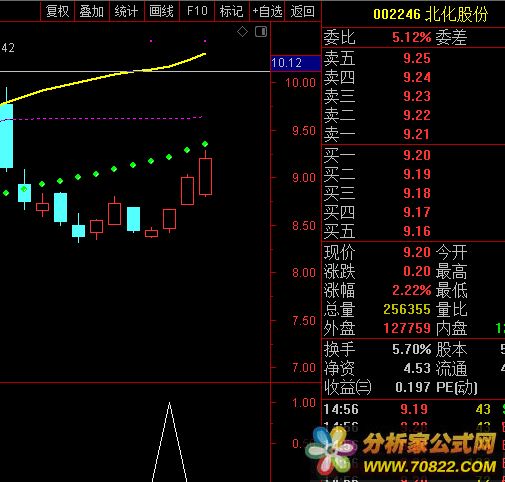Select the 委比 5.12% value

pyautogui.click(x=411, y=37)
